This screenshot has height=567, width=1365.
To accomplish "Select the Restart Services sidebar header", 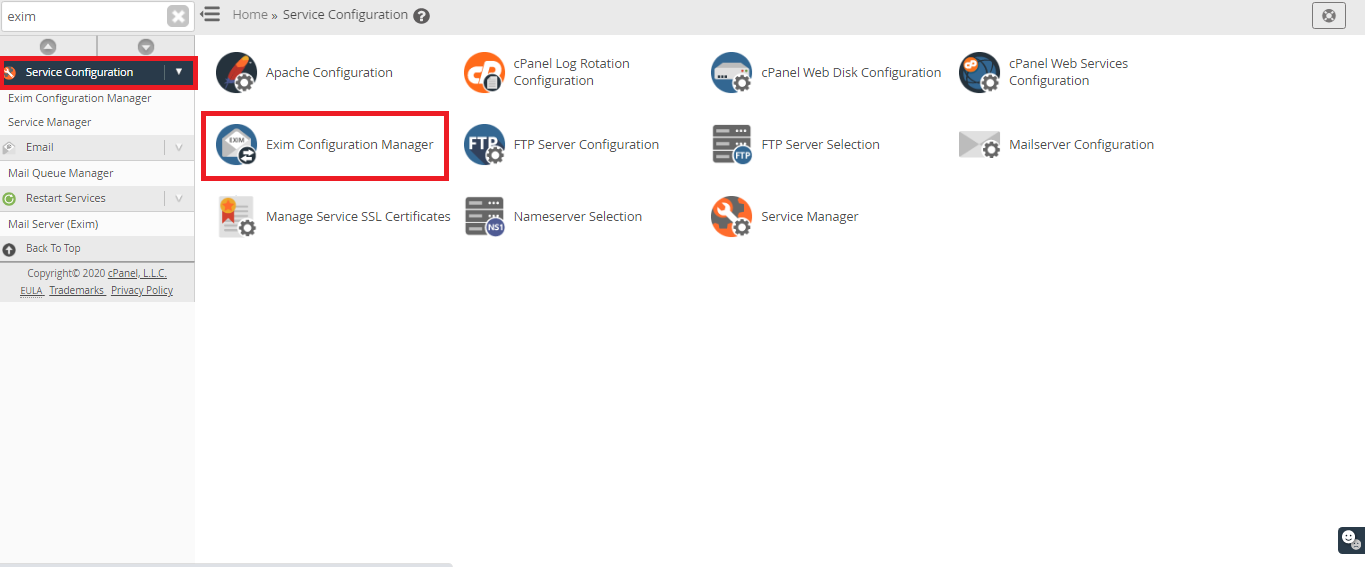I will pyautogui.click(x=97, y=198).
